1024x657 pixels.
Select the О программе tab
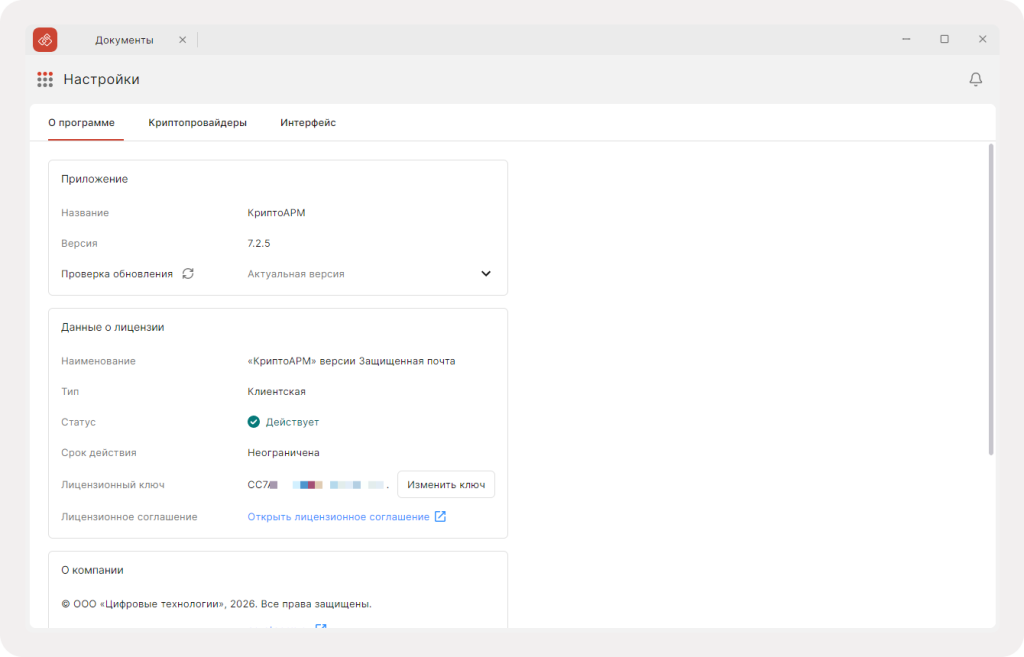pos(82,123)
